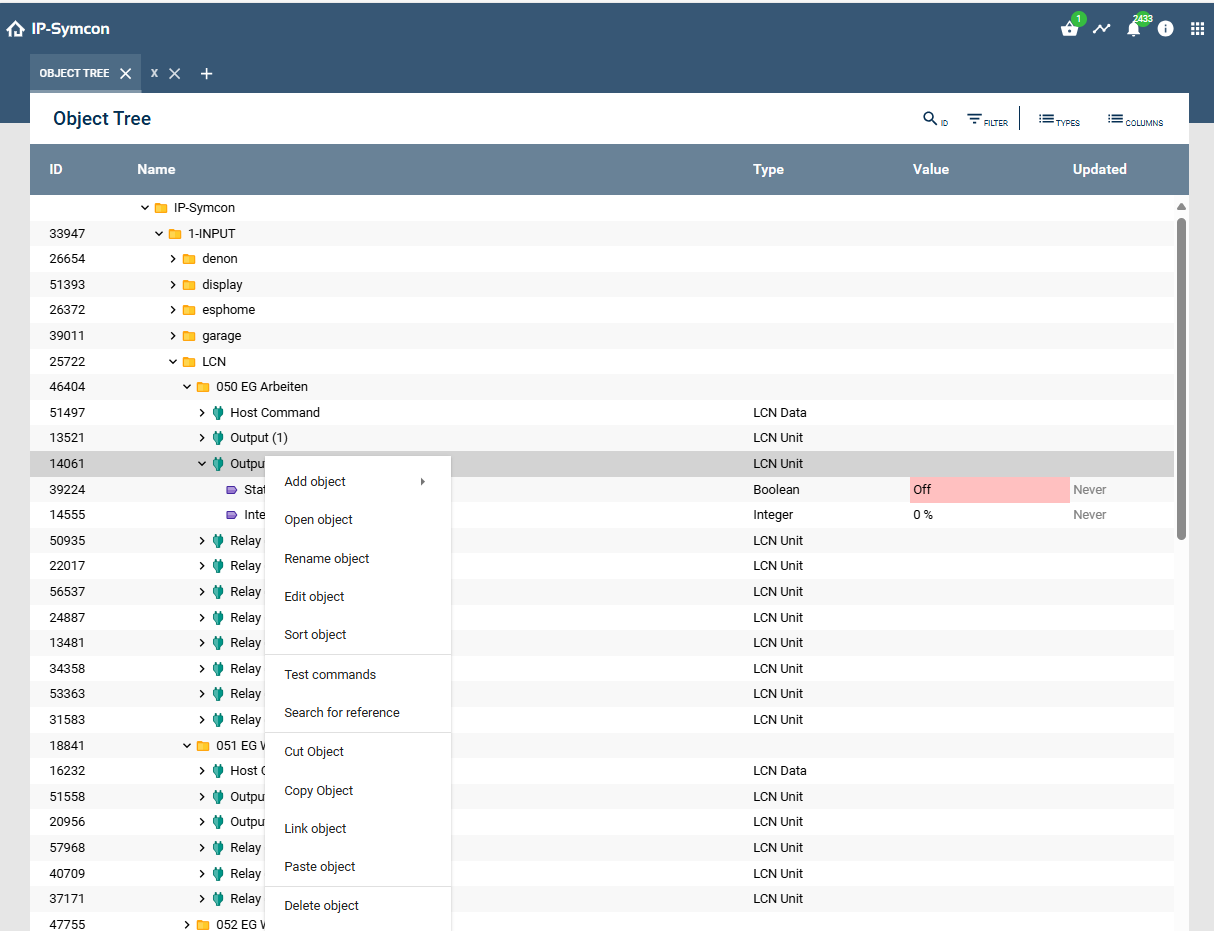Click the variable icon in row 14555

231,515
